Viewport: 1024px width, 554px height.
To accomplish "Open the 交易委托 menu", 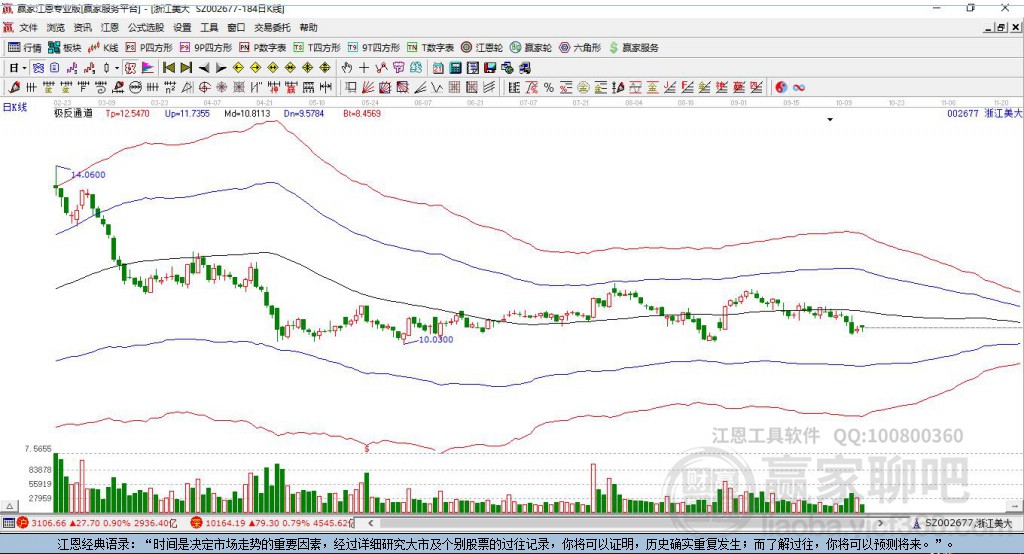I will click(272, 27).
